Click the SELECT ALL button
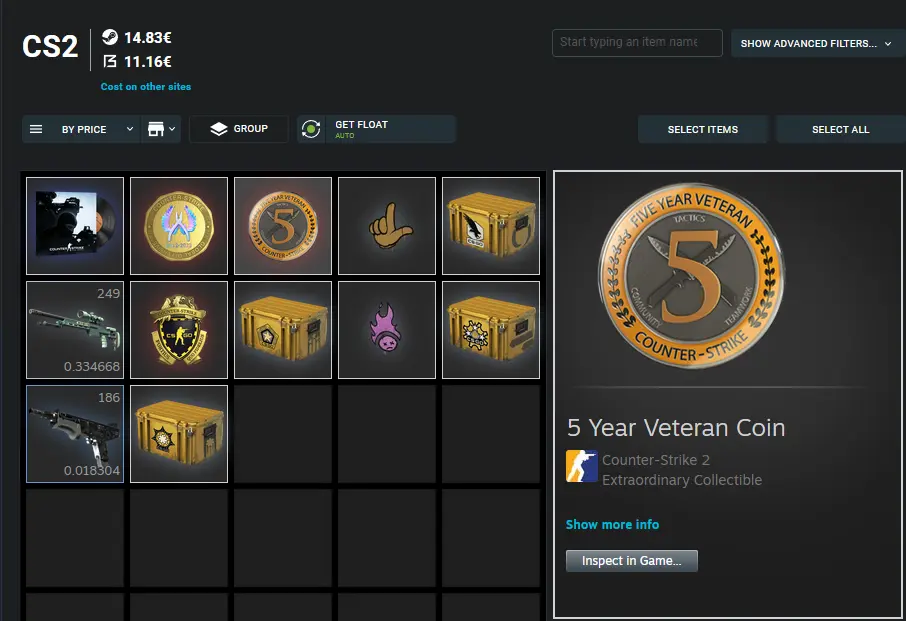Screen dimensions: 906x621 point(841,129)
